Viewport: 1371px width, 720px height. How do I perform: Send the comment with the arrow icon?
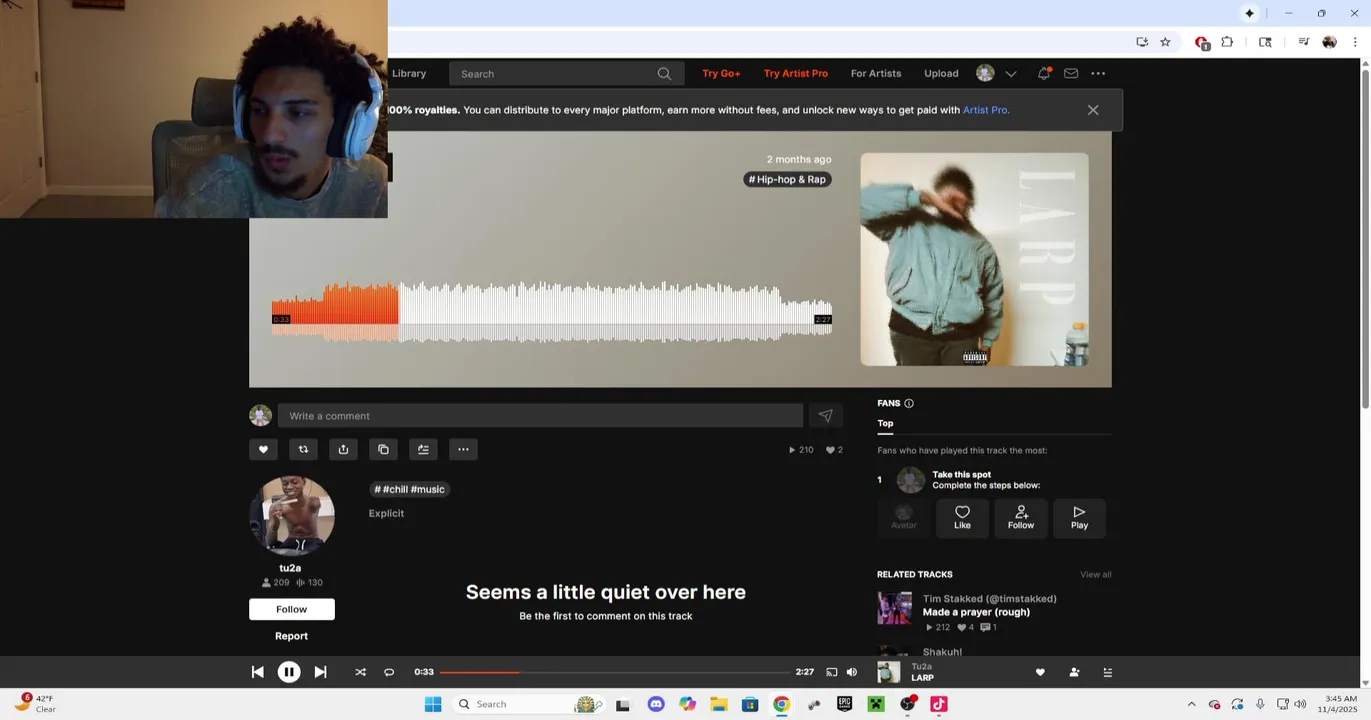825,416
